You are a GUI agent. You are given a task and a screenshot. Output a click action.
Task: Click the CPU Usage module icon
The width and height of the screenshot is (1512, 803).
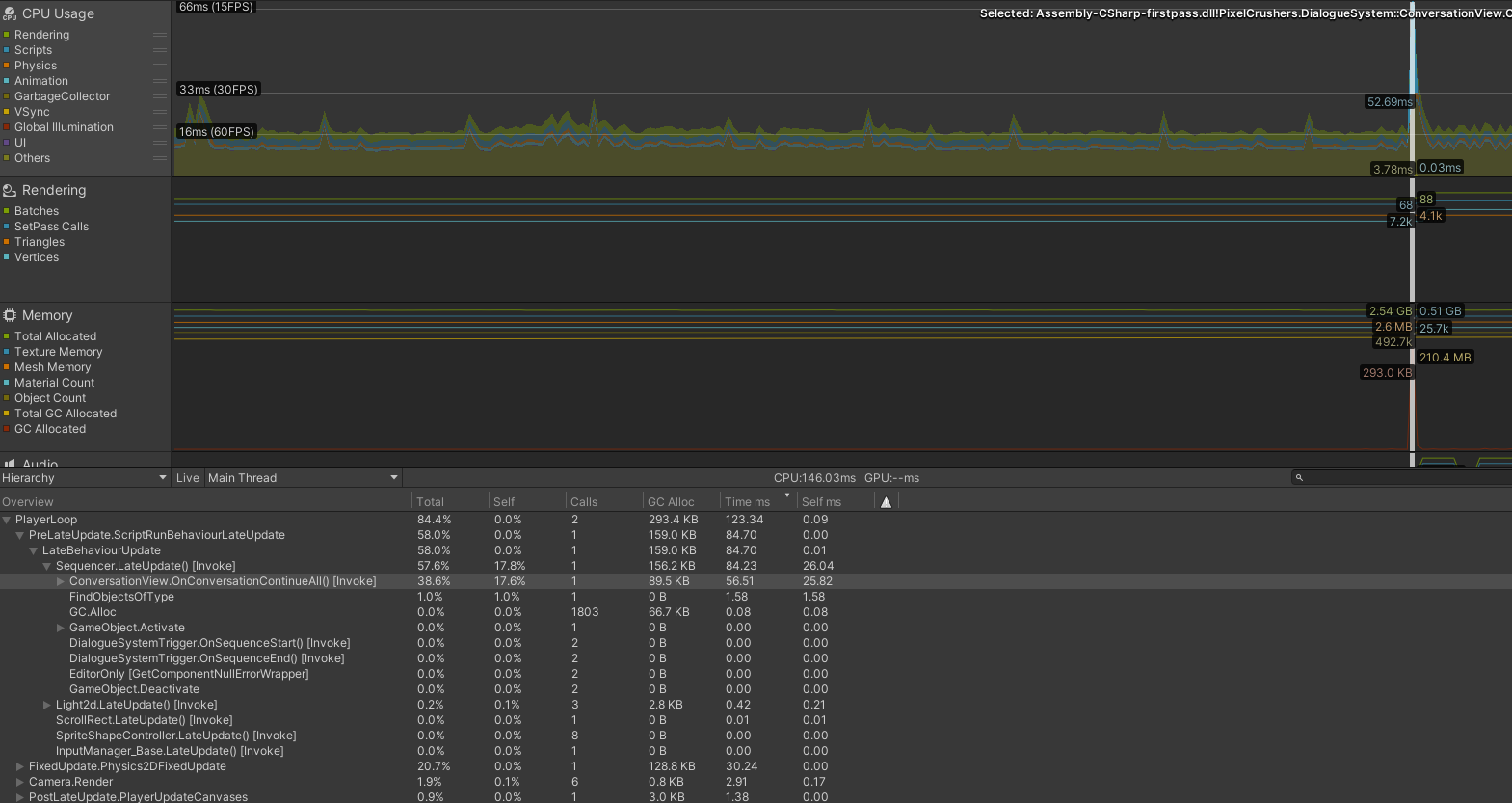pyautogui.click(x=10, y=13)
